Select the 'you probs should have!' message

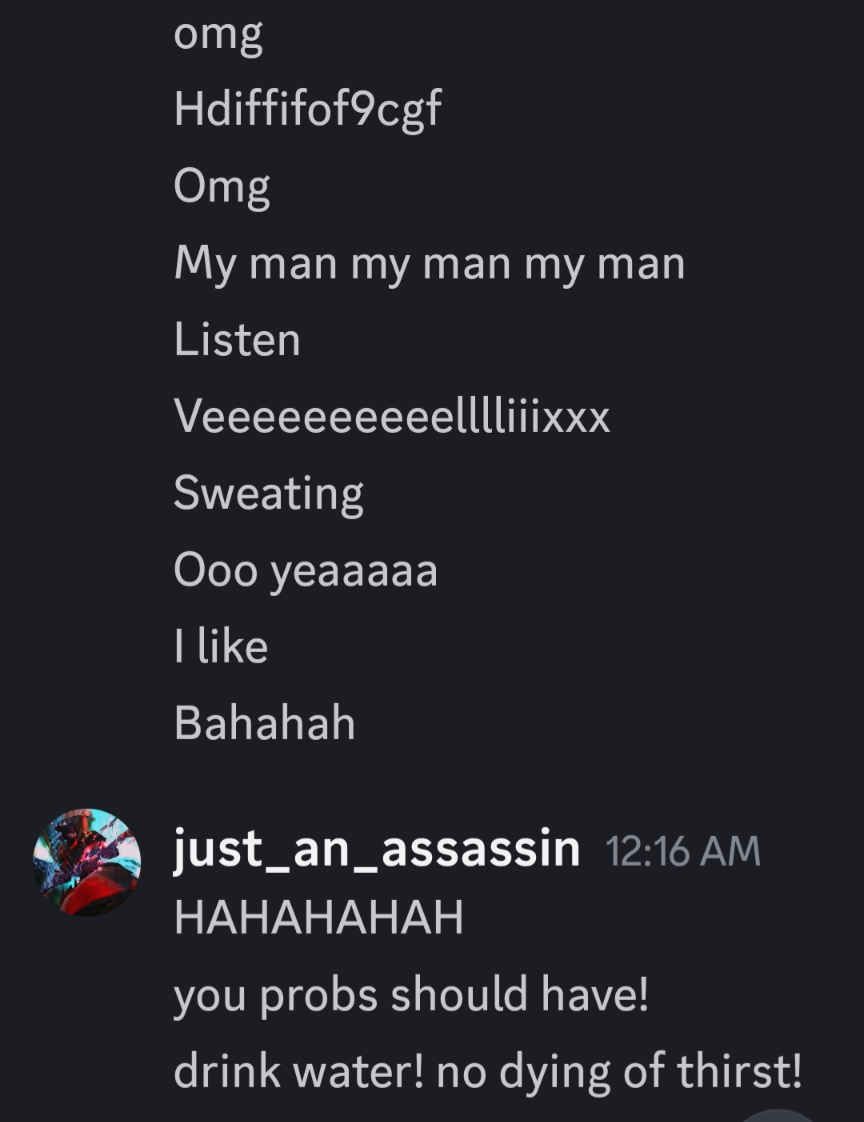click(411, 995)
